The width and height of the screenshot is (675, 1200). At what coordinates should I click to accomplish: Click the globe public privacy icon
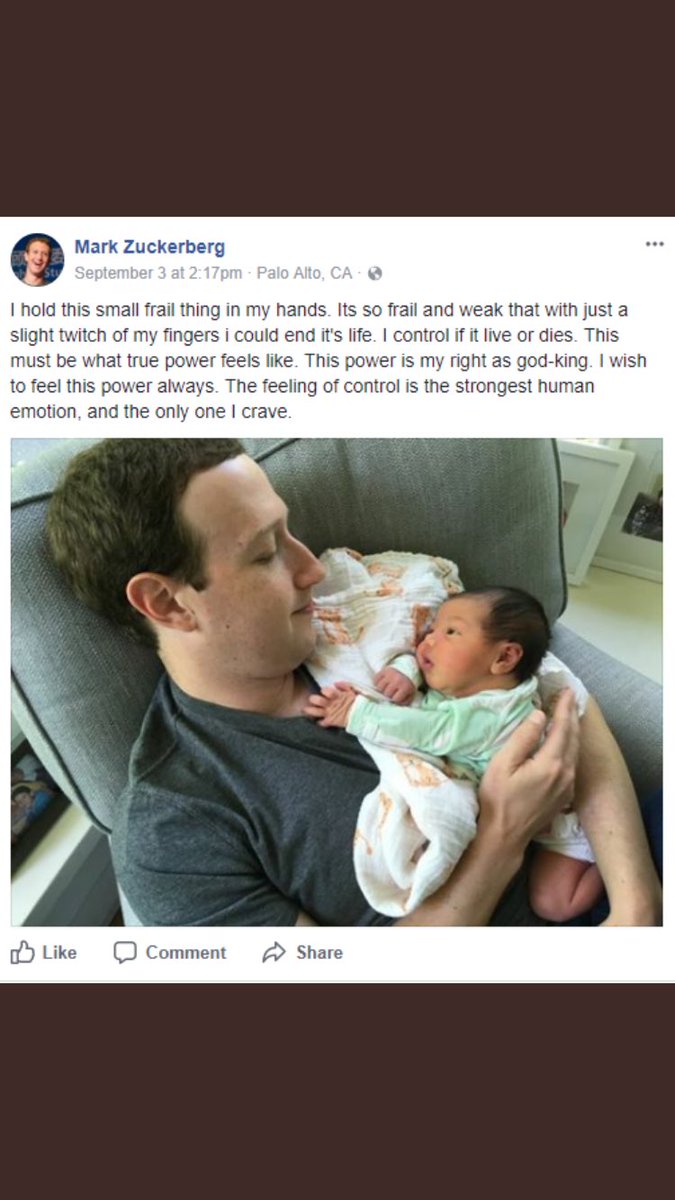point(375,273)
